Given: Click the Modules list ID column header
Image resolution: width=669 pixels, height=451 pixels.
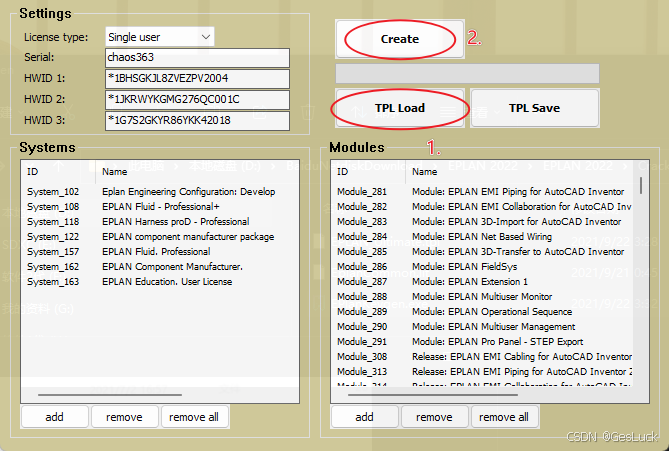Looking at the screenshot, I should (x=368, y=172).
